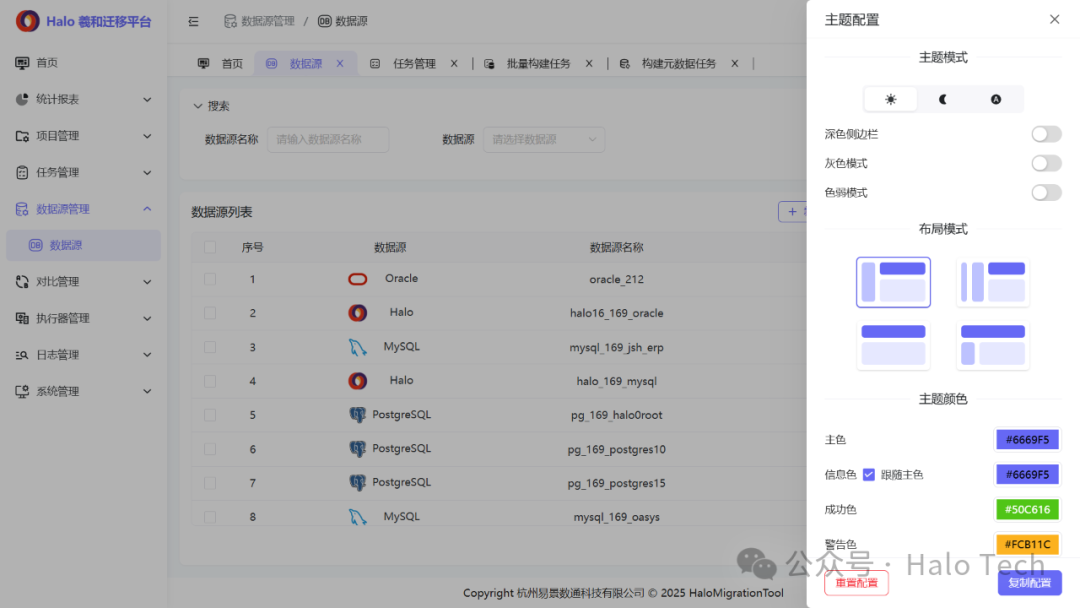Screen dimensions: 1080x608
Task: Click the PostgreSQL elephant icon in the pg_169_halo0root row
Action: (357, 415)
